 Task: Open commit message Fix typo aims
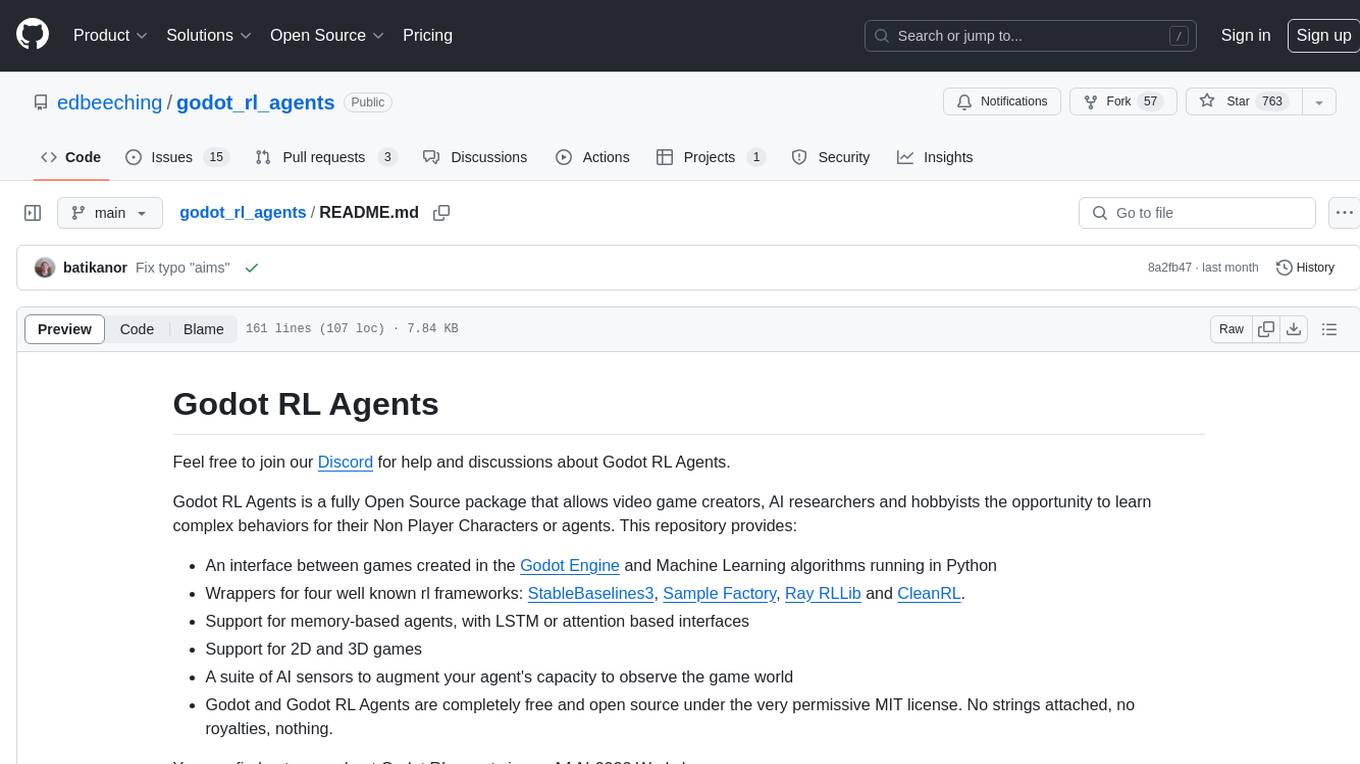click(x=183, y=268)
